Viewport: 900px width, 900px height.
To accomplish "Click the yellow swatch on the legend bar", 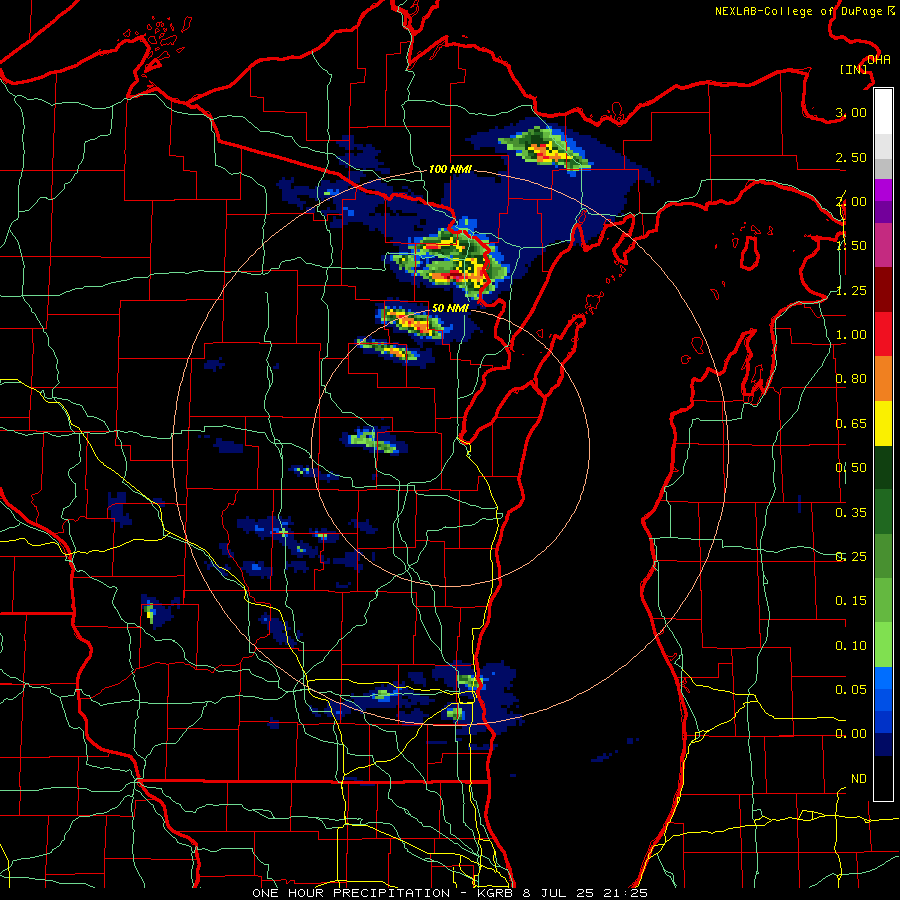I will (883, 424).
